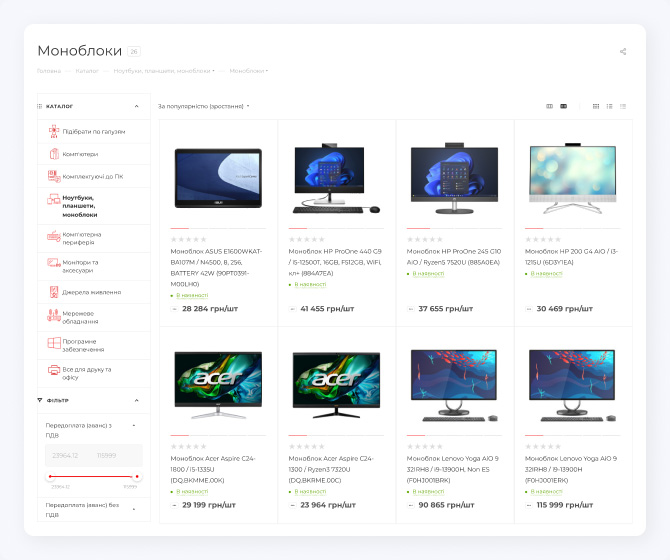
Task: Click the 23 964 грн/шт price
Action: click(x=328, y=505)
